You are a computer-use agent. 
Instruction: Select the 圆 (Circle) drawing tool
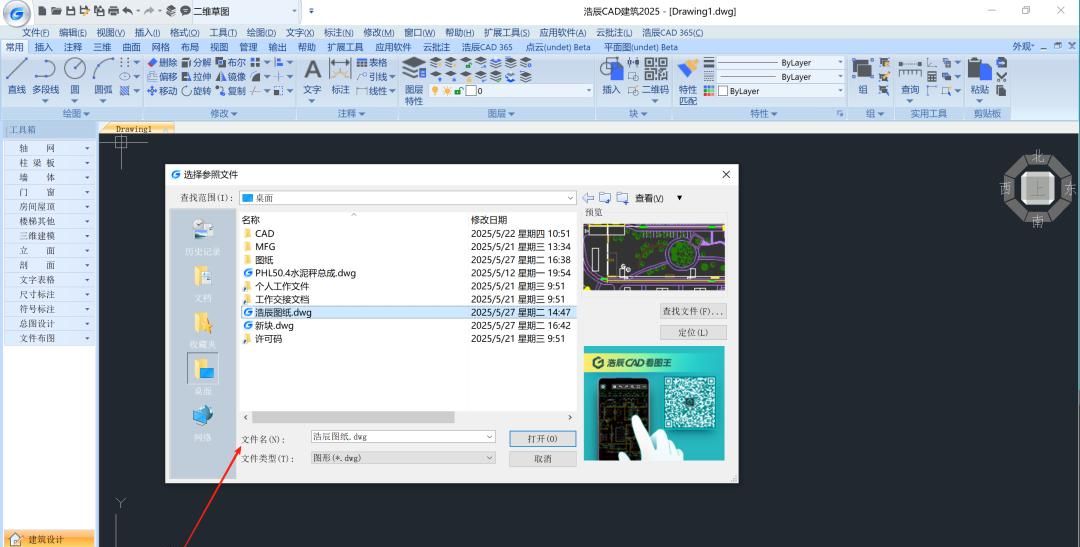coord(75,76)
